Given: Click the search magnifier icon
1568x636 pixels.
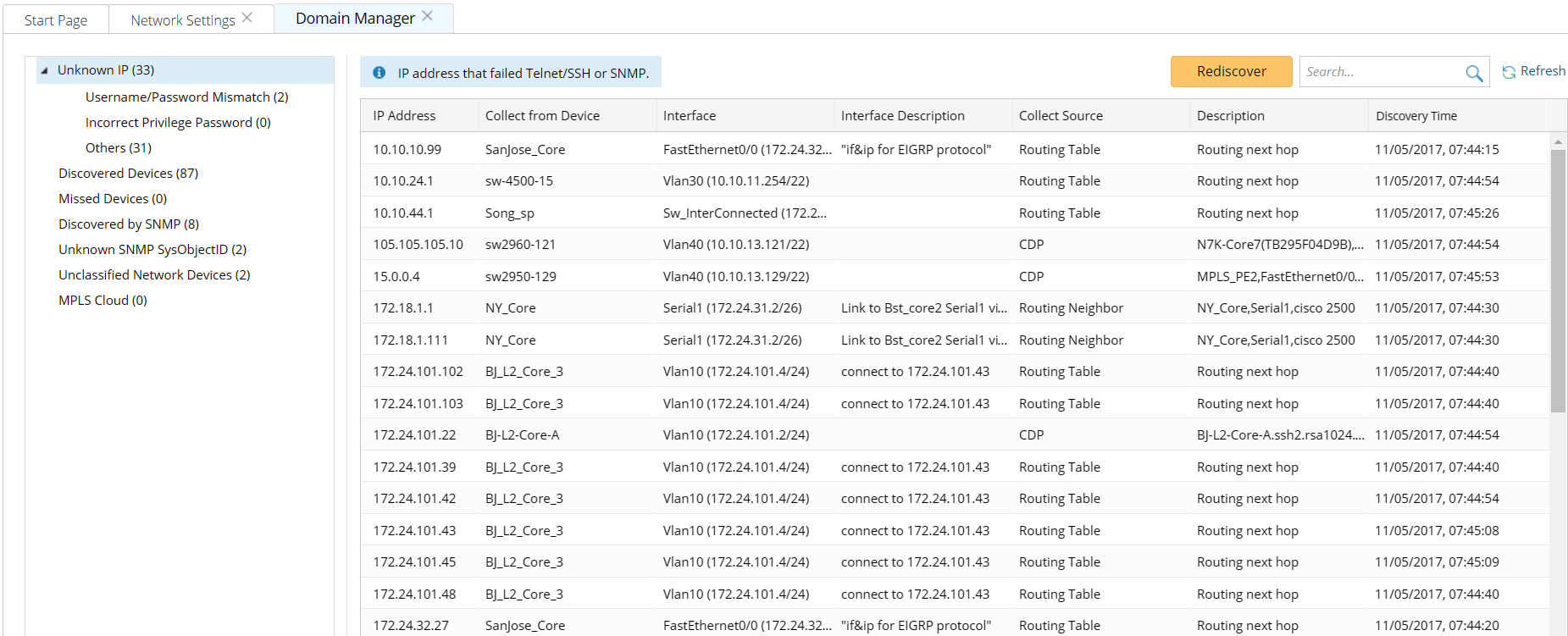Looking at the screenshot, I should coord(1474,73).
